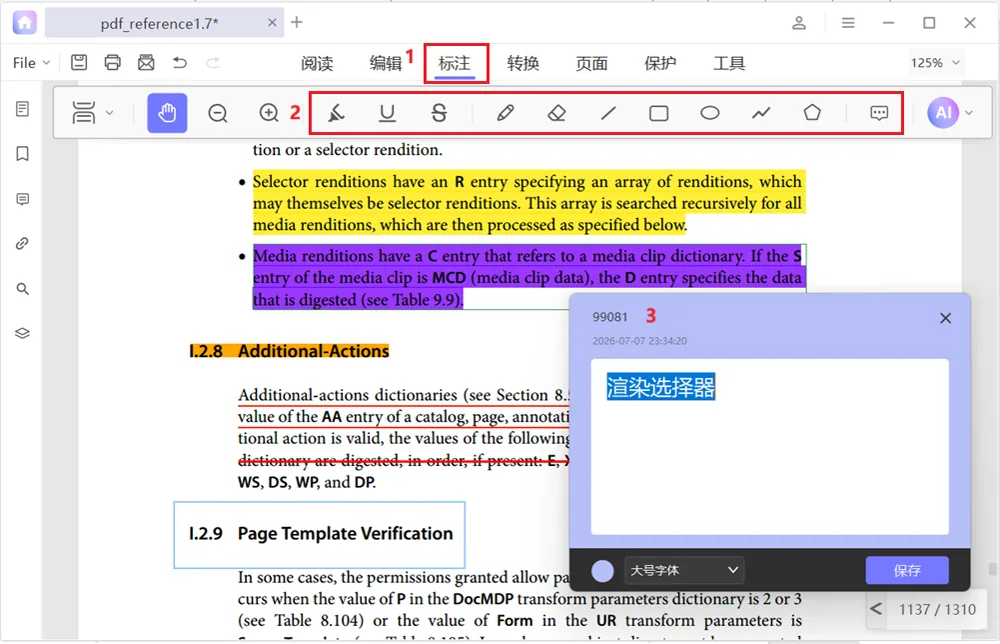Screen dimensions: 1000x644
Task: Click the yellow highlighted Selector renditions paragraph
Action: [x=528, y=203]
